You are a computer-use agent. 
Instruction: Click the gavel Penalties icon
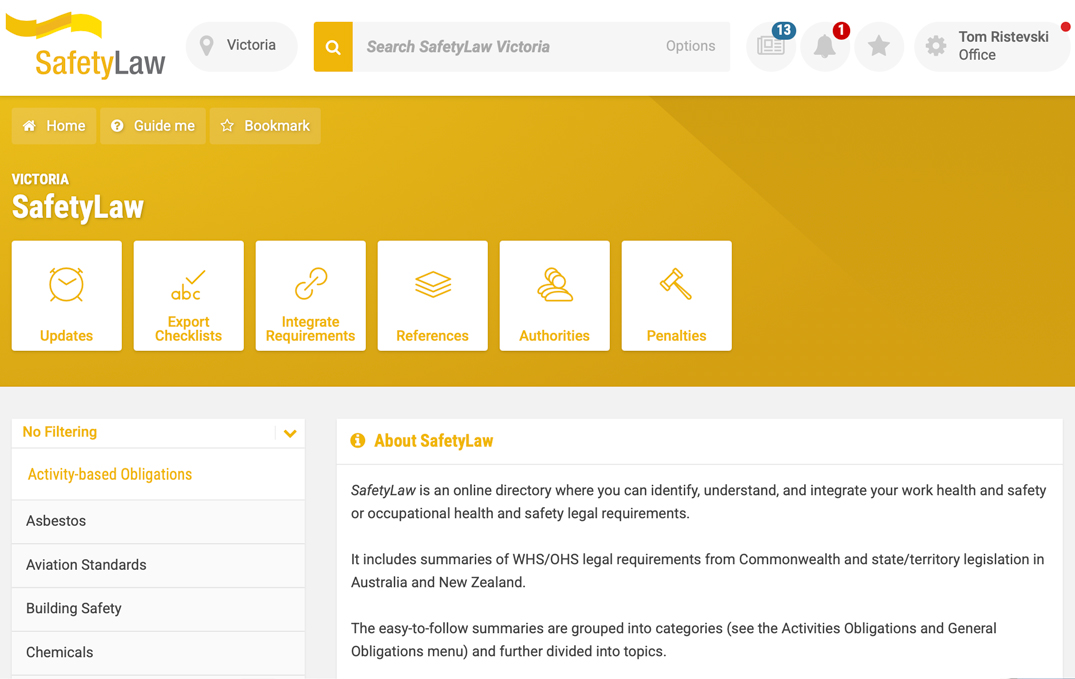point(676,283)
